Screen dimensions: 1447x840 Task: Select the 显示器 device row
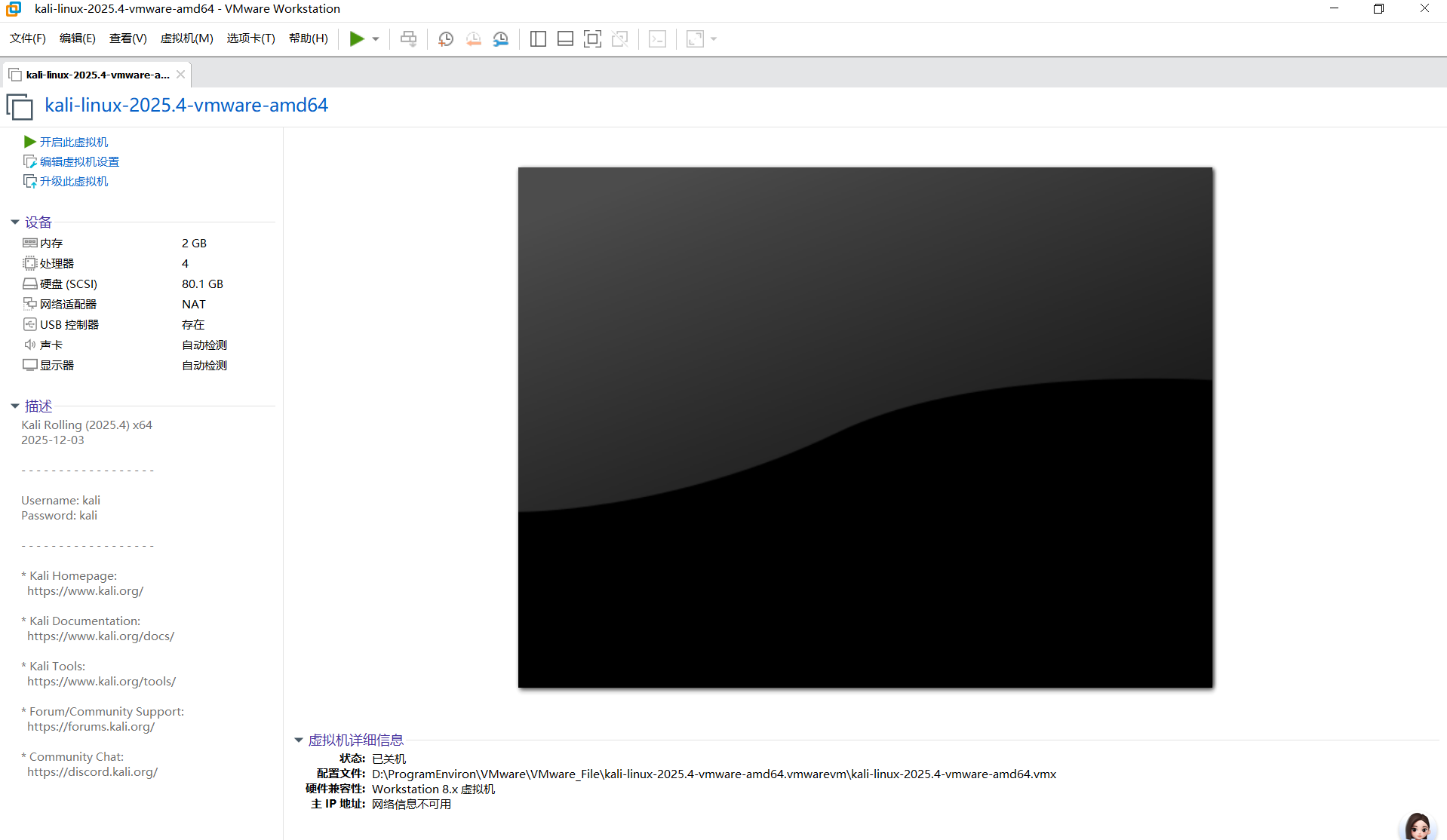(x=147, y=365)
